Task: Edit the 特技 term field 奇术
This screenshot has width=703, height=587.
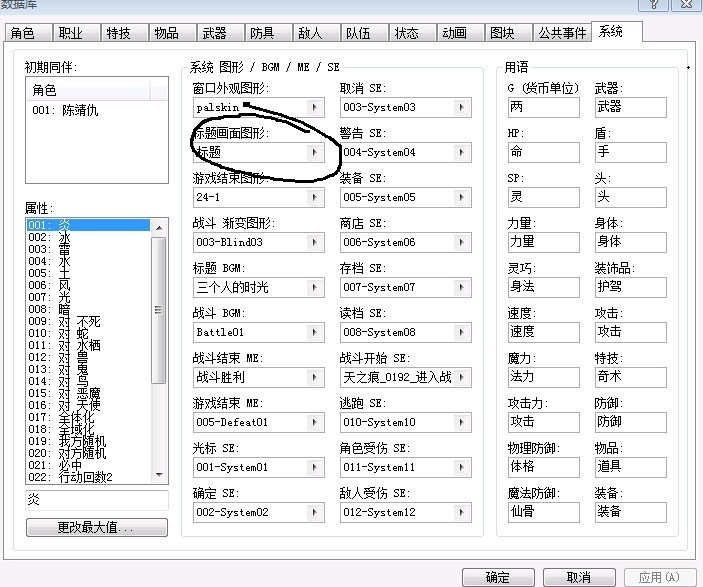Action: pyautogui.click(x=630, y=378)
